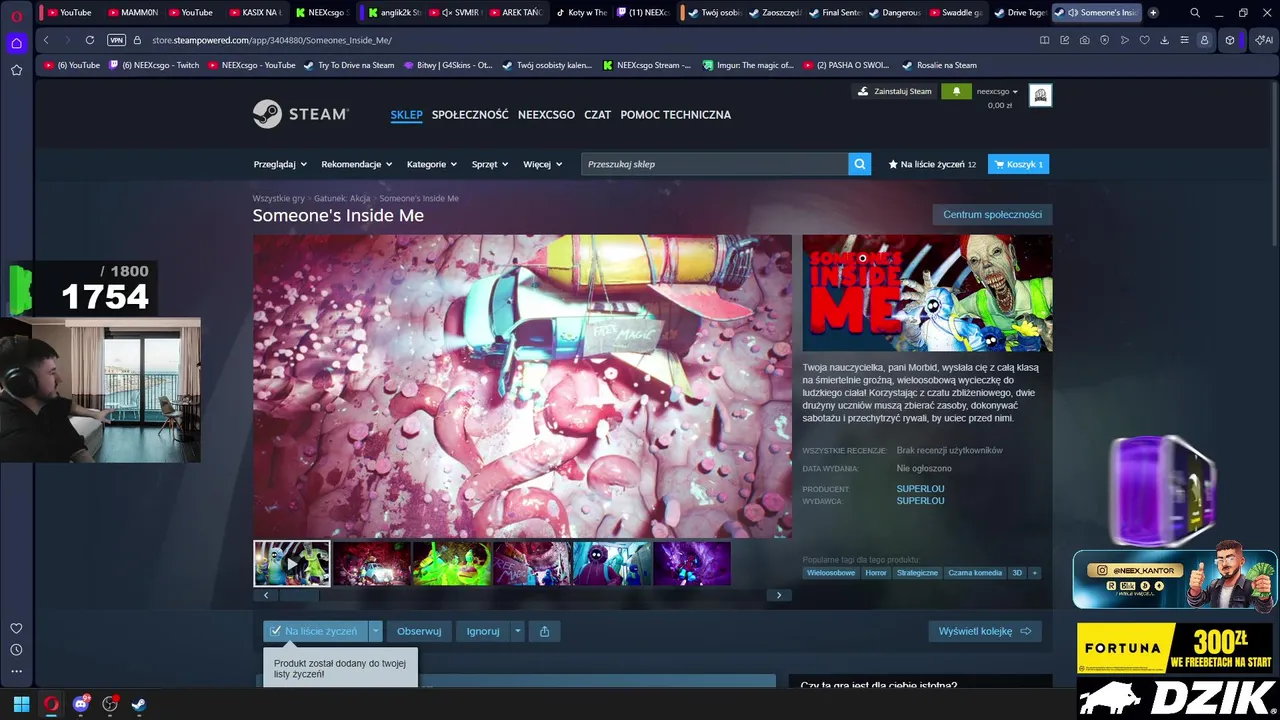Open the SUPERLOU producent link

coord(920,489)
